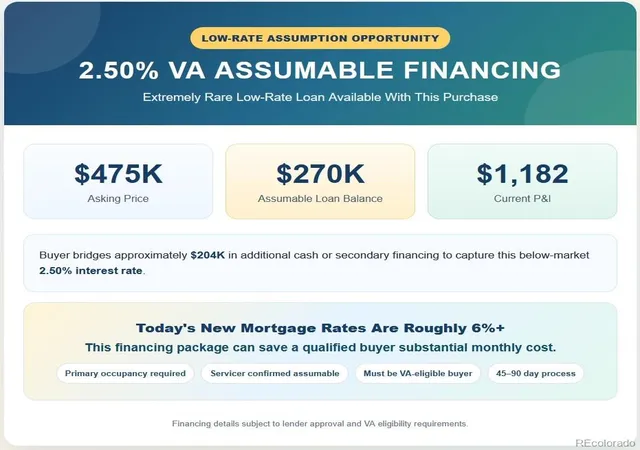
Task: Click the Extremely Rare Low-Rate Loan subtitle
Action: pos(320,97)
